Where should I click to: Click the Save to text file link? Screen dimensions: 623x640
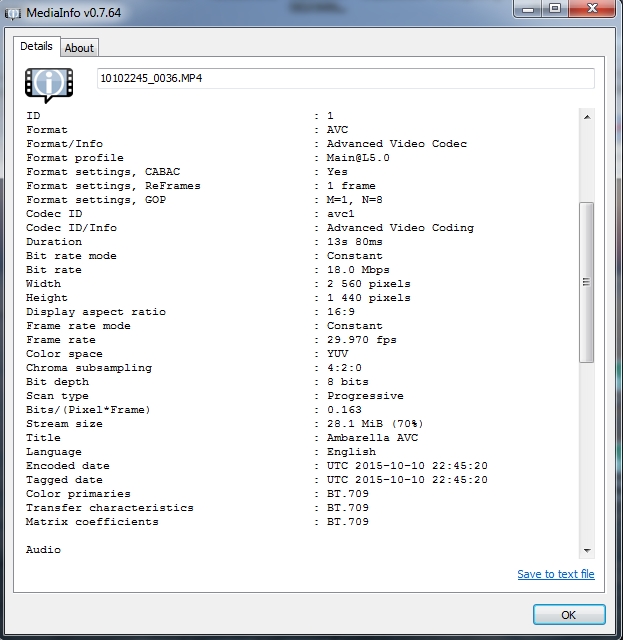[x=555, y=574]
